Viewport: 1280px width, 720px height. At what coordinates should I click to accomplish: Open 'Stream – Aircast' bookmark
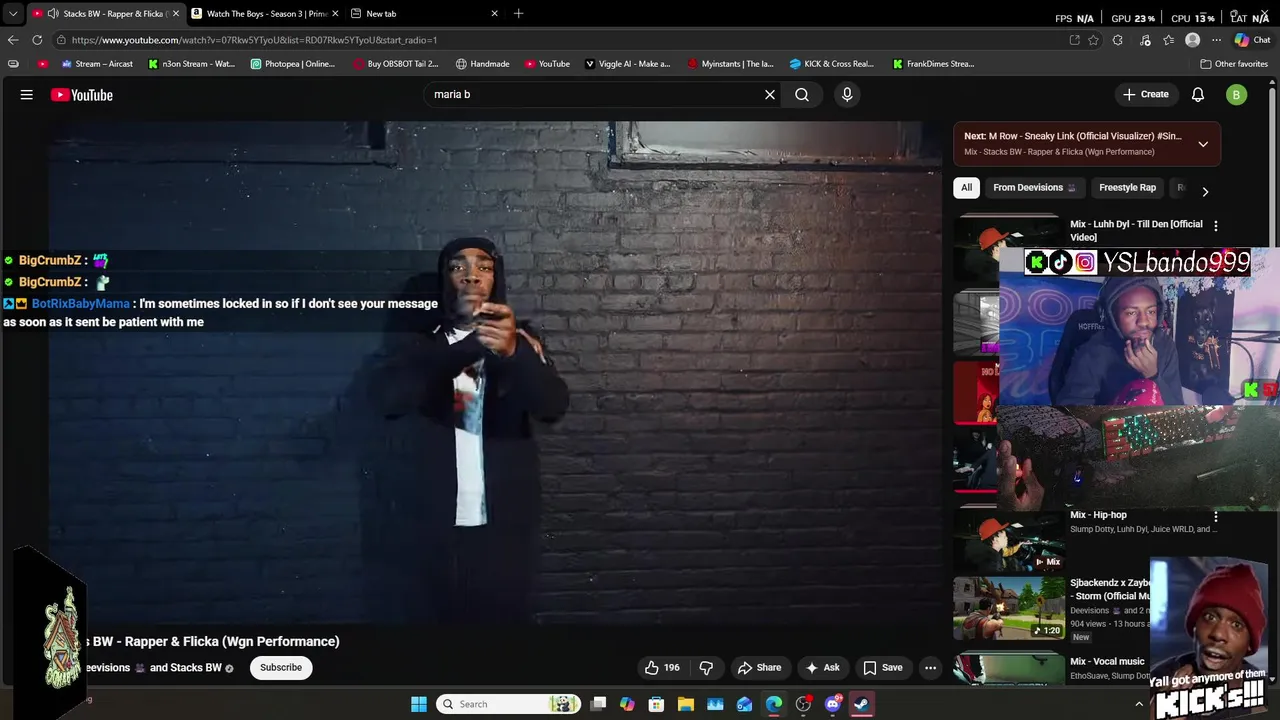click(97, 64)
